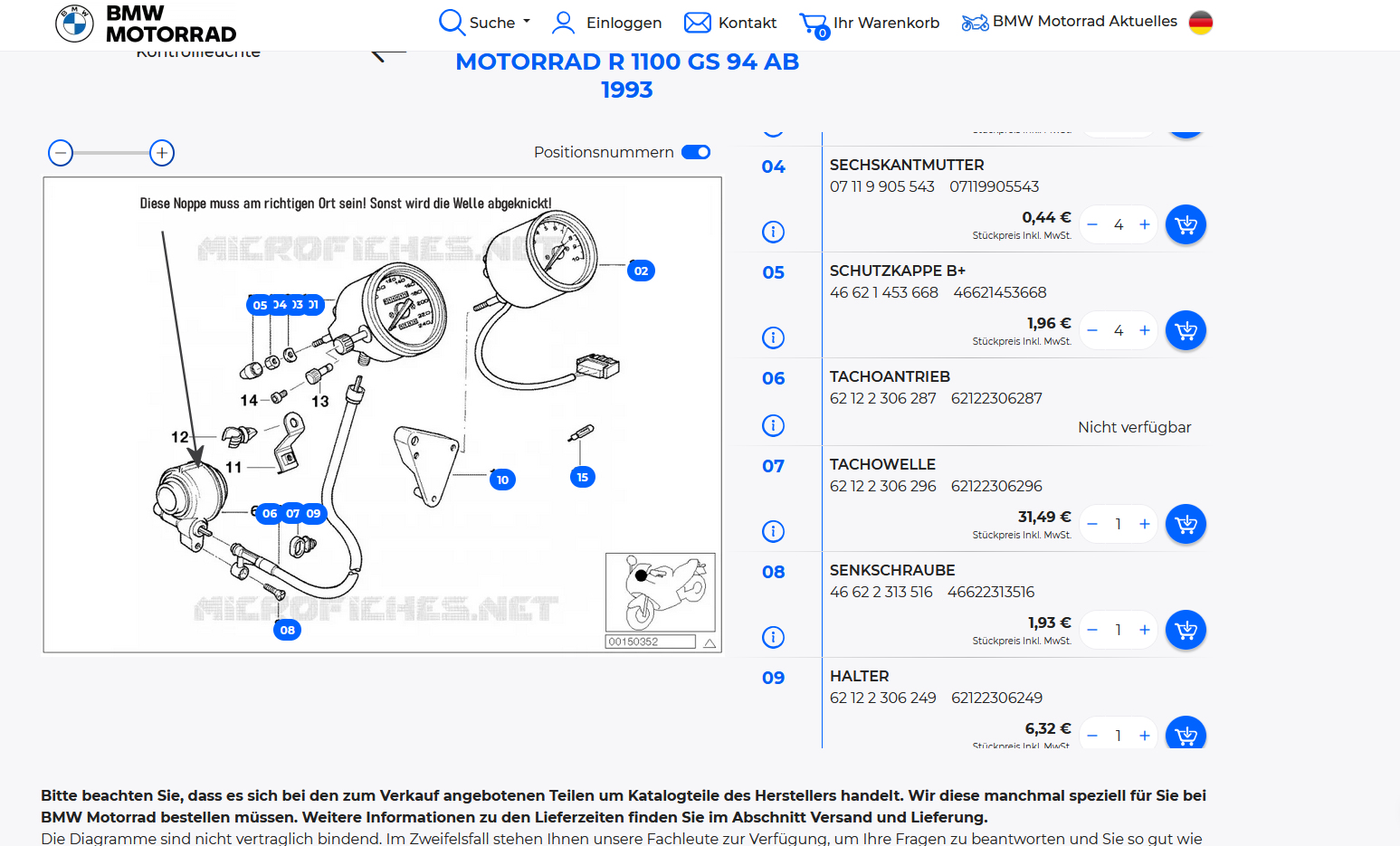1400x846 pixels.
Task: Click the TACHOANTRIEB part name
Action: pos(890,376)
